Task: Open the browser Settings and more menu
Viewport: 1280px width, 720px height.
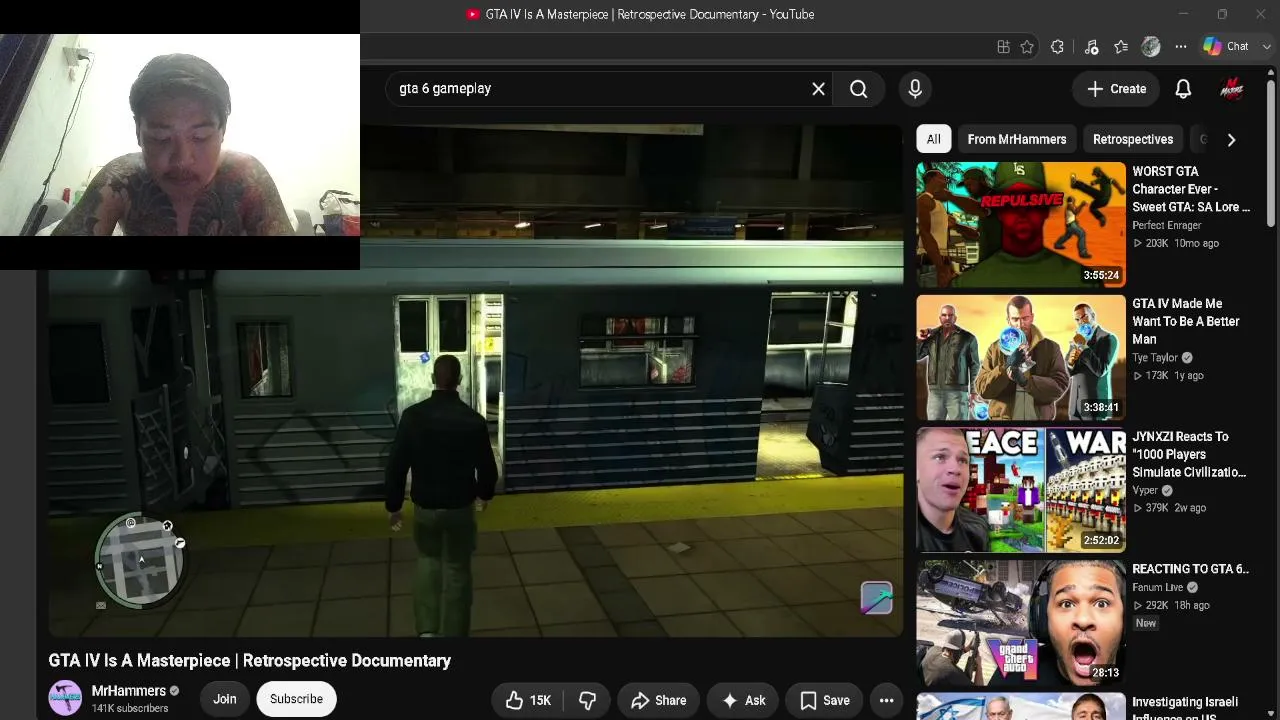Action: click(1181, 47)
